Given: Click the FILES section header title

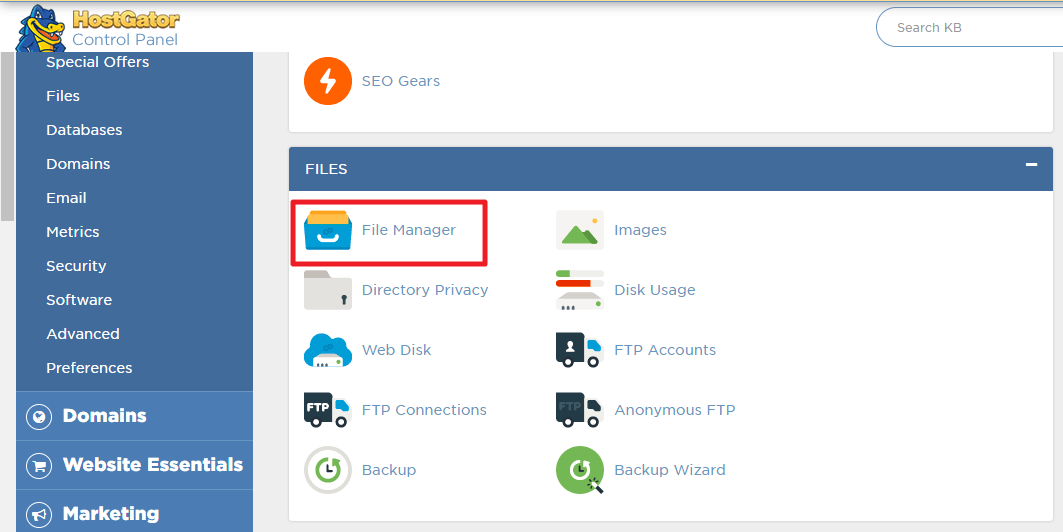Looking at the screenshot, I should pyautogui.click(x=326, y=169).
